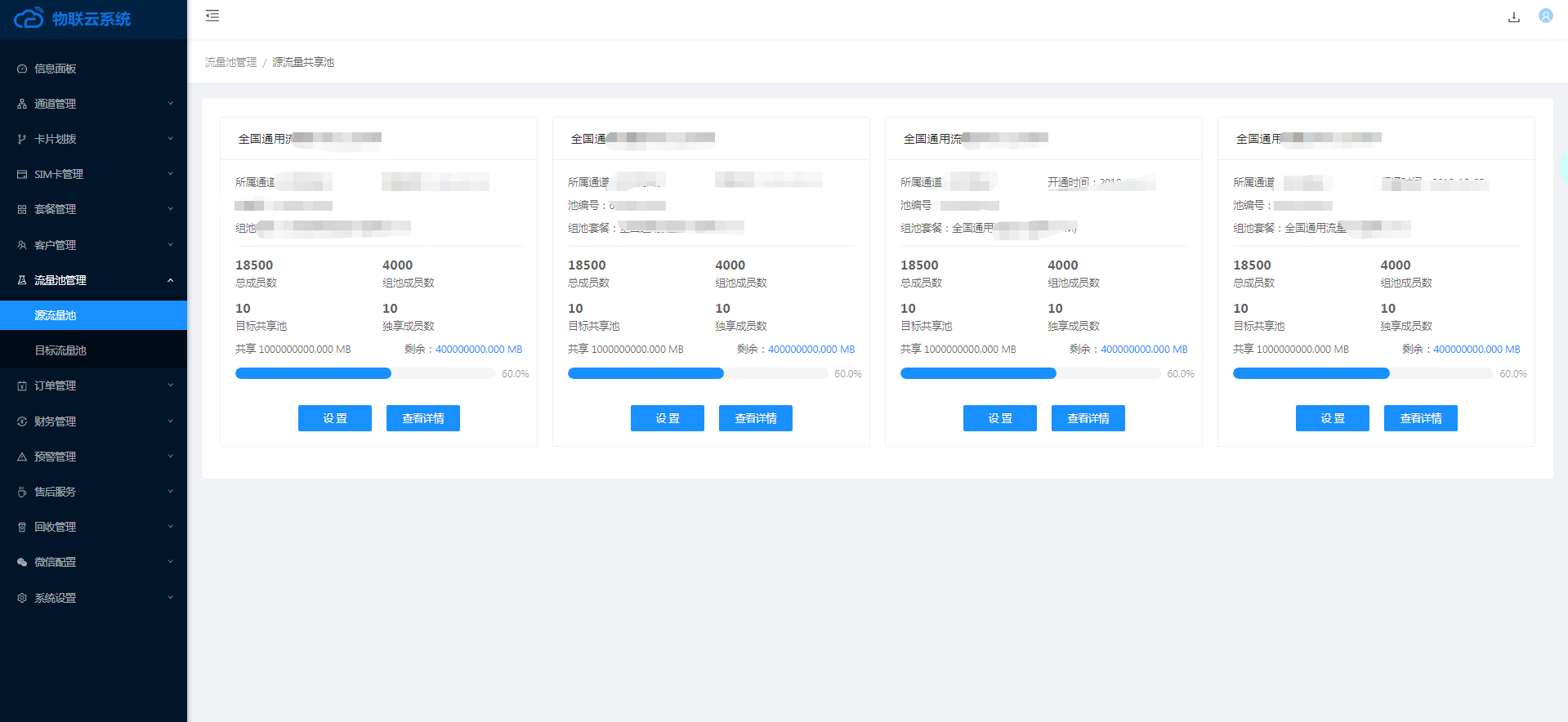
Task: Click the 流量池管理 sidebar icon
Action: point(22,280)
